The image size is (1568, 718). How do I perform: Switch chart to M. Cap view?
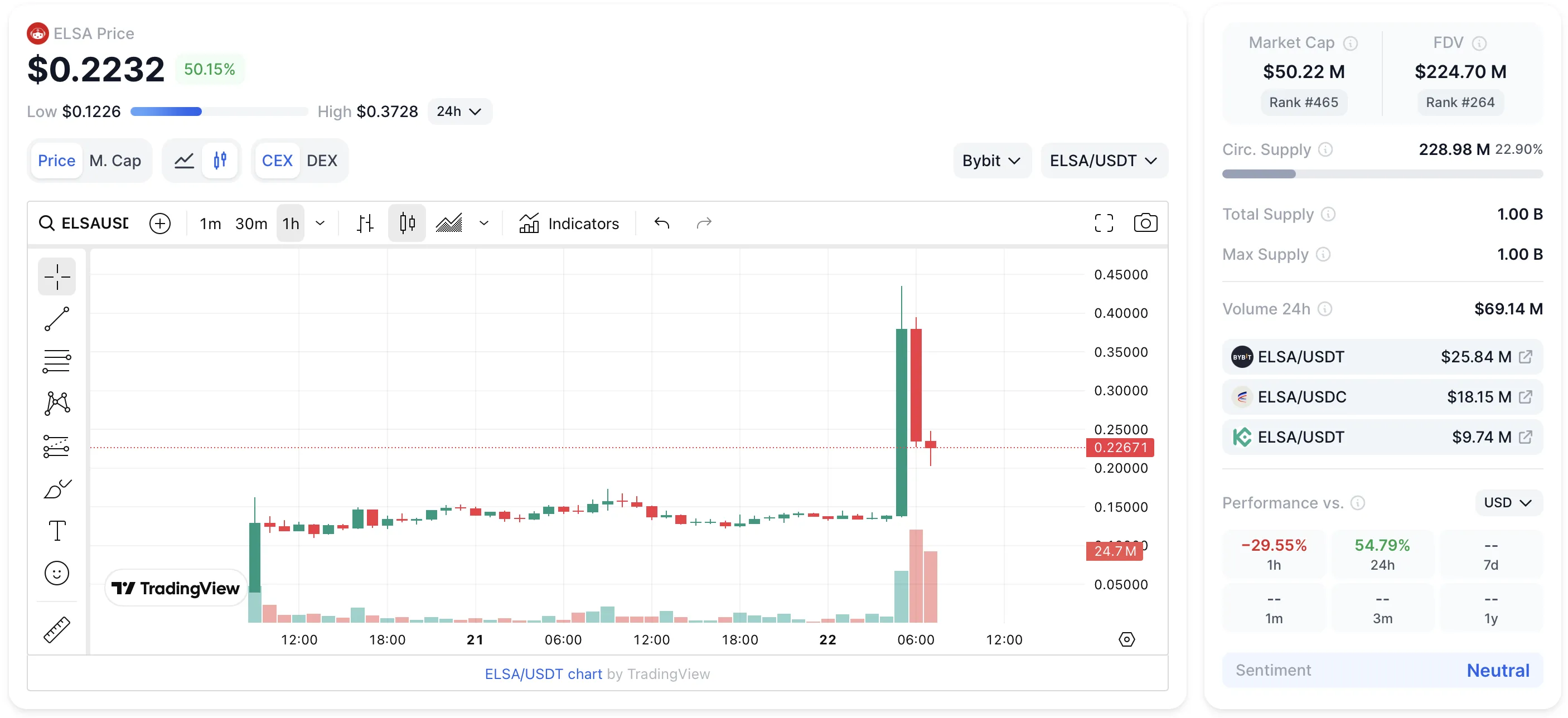pyautogui.click(x=115, y=160)
